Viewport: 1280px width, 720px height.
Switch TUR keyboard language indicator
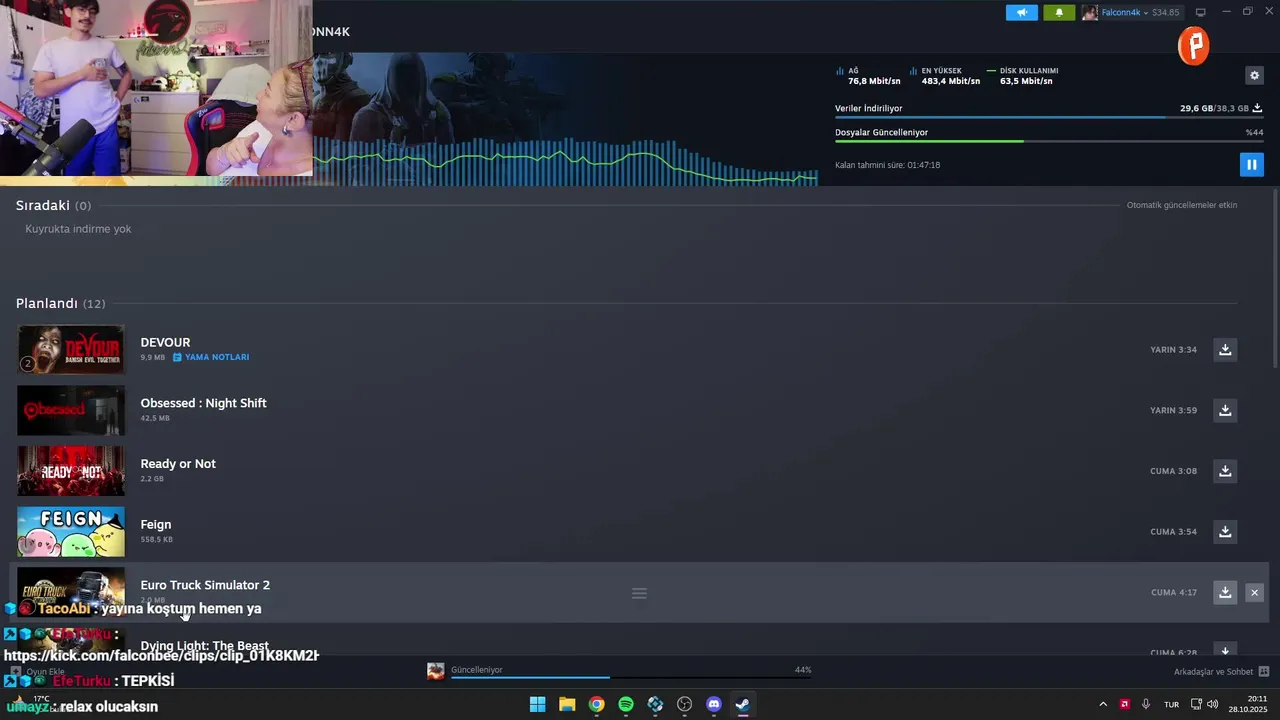point(1171,705)
